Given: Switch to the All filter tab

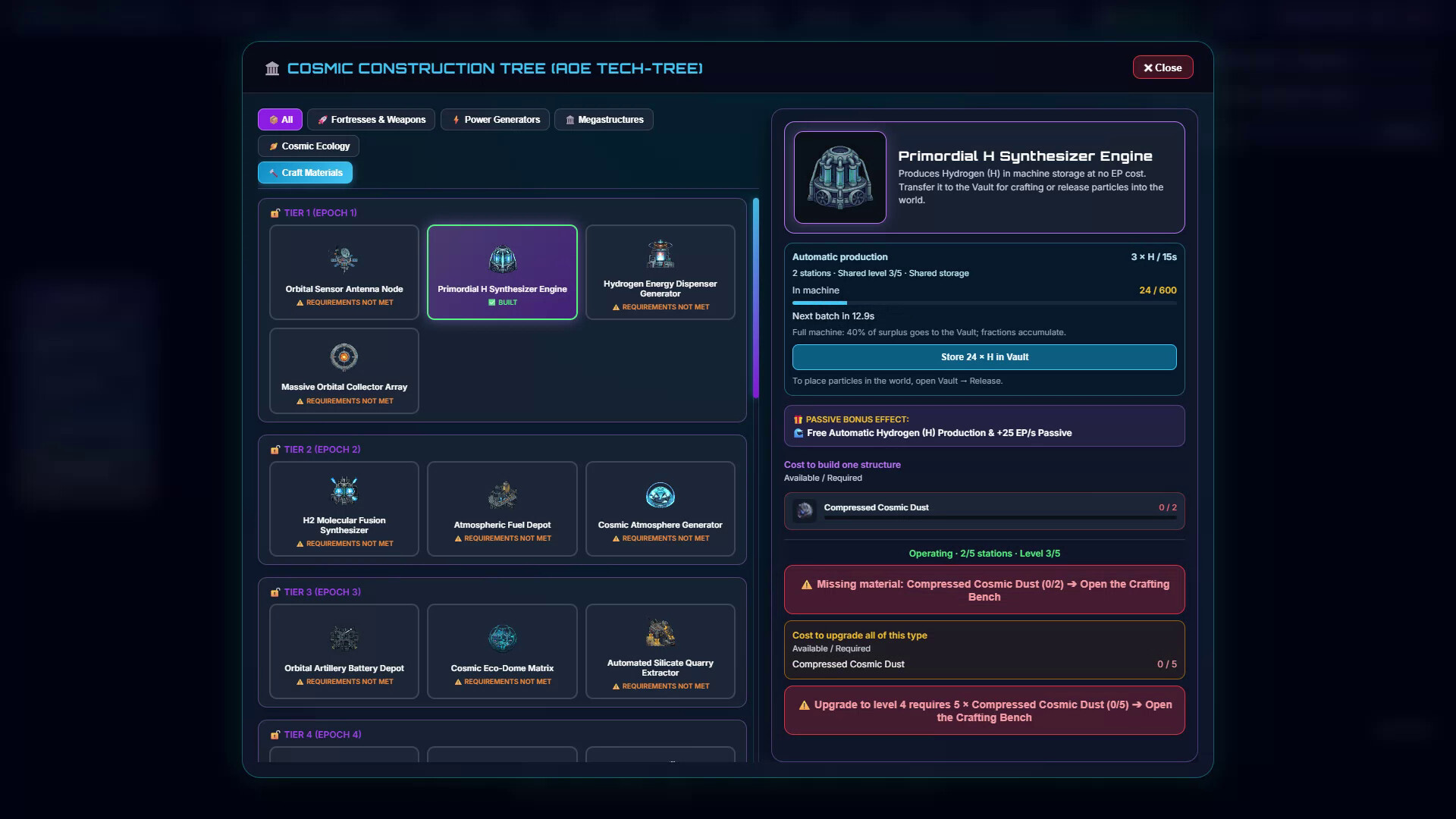Looking at the screenshot, I should 281,120.
